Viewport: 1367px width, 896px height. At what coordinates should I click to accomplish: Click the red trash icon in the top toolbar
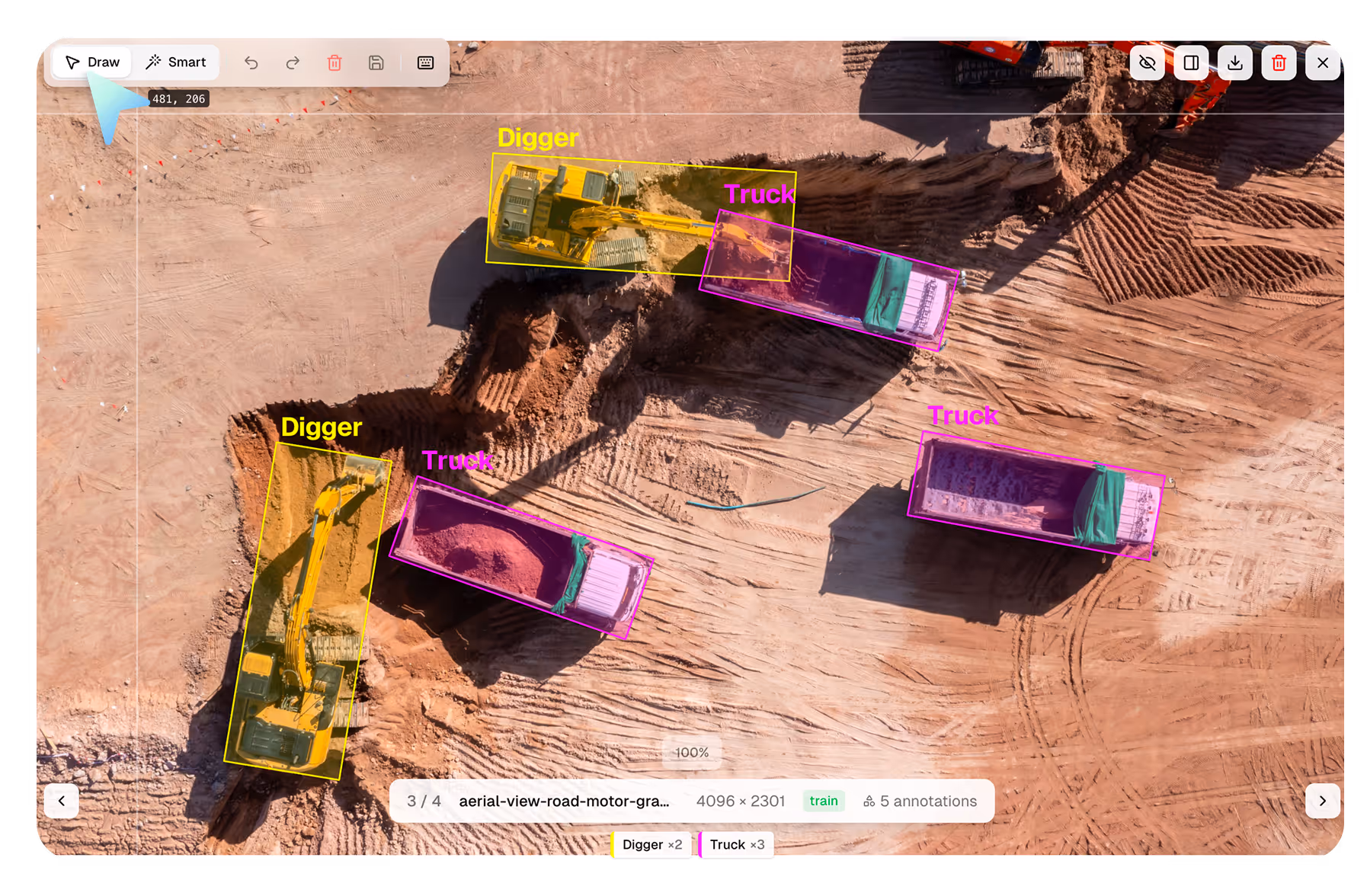click(x=335, y=63)
